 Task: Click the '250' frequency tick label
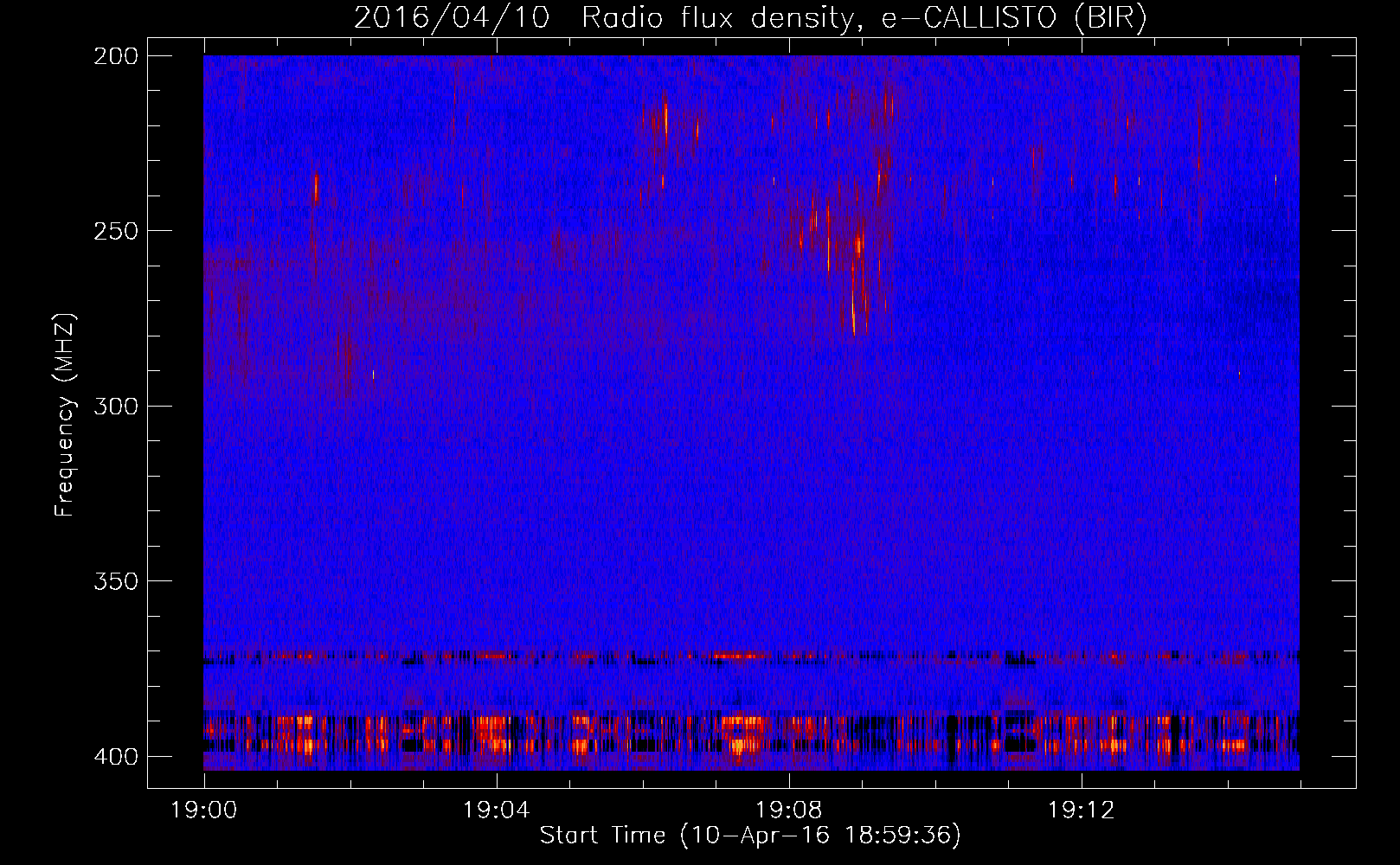click(115, 231)
